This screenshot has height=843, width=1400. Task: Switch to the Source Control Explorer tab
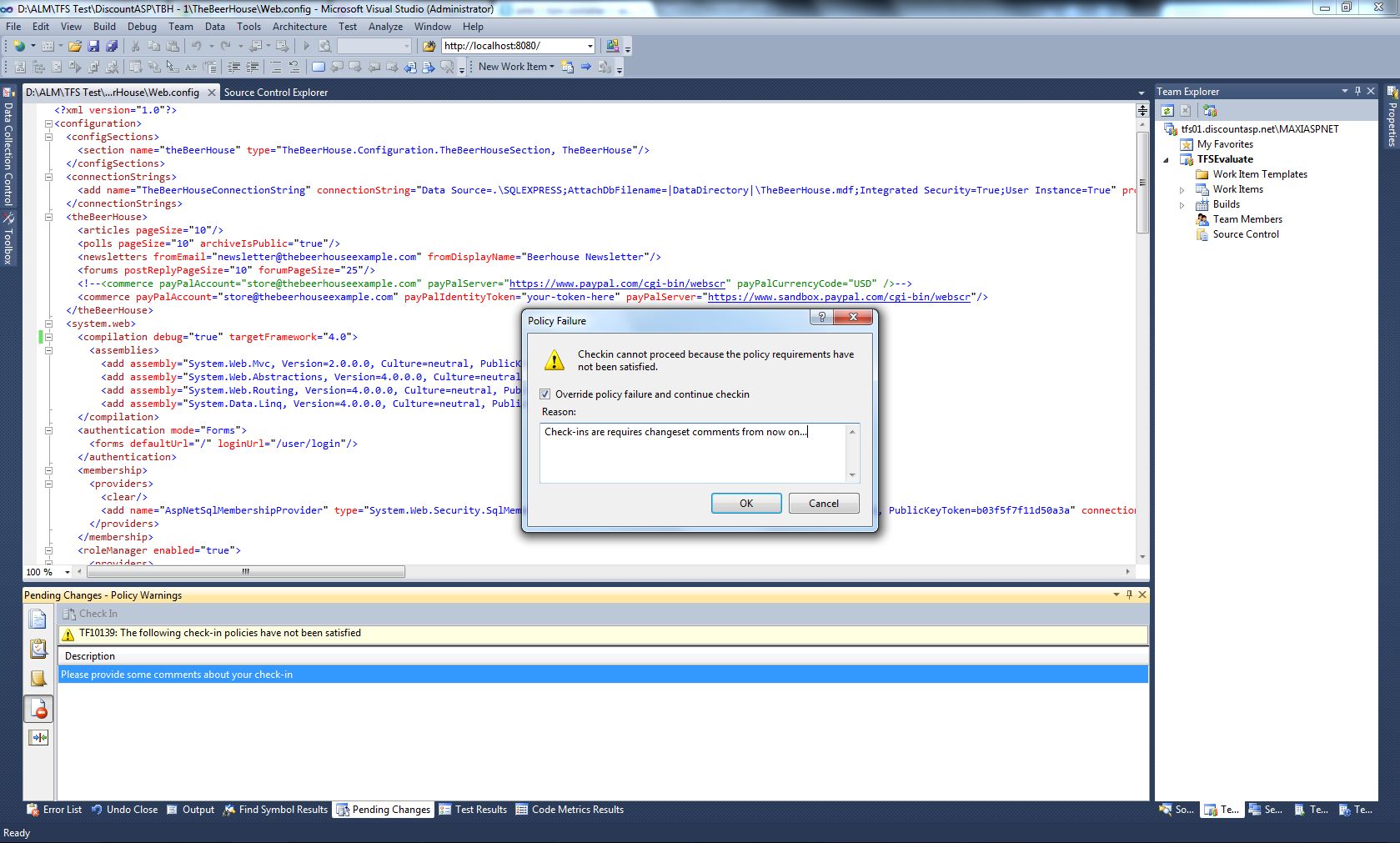(x=276, y=93)
